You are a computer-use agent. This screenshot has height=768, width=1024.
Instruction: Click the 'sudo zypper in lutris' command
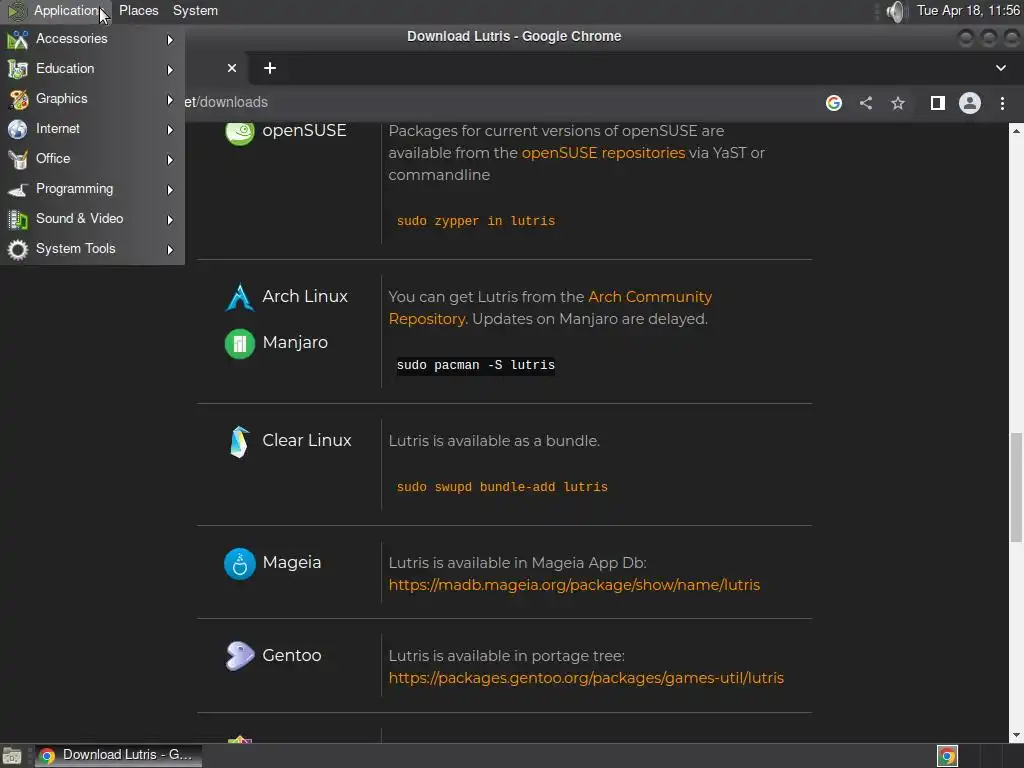tap(475, 221)
